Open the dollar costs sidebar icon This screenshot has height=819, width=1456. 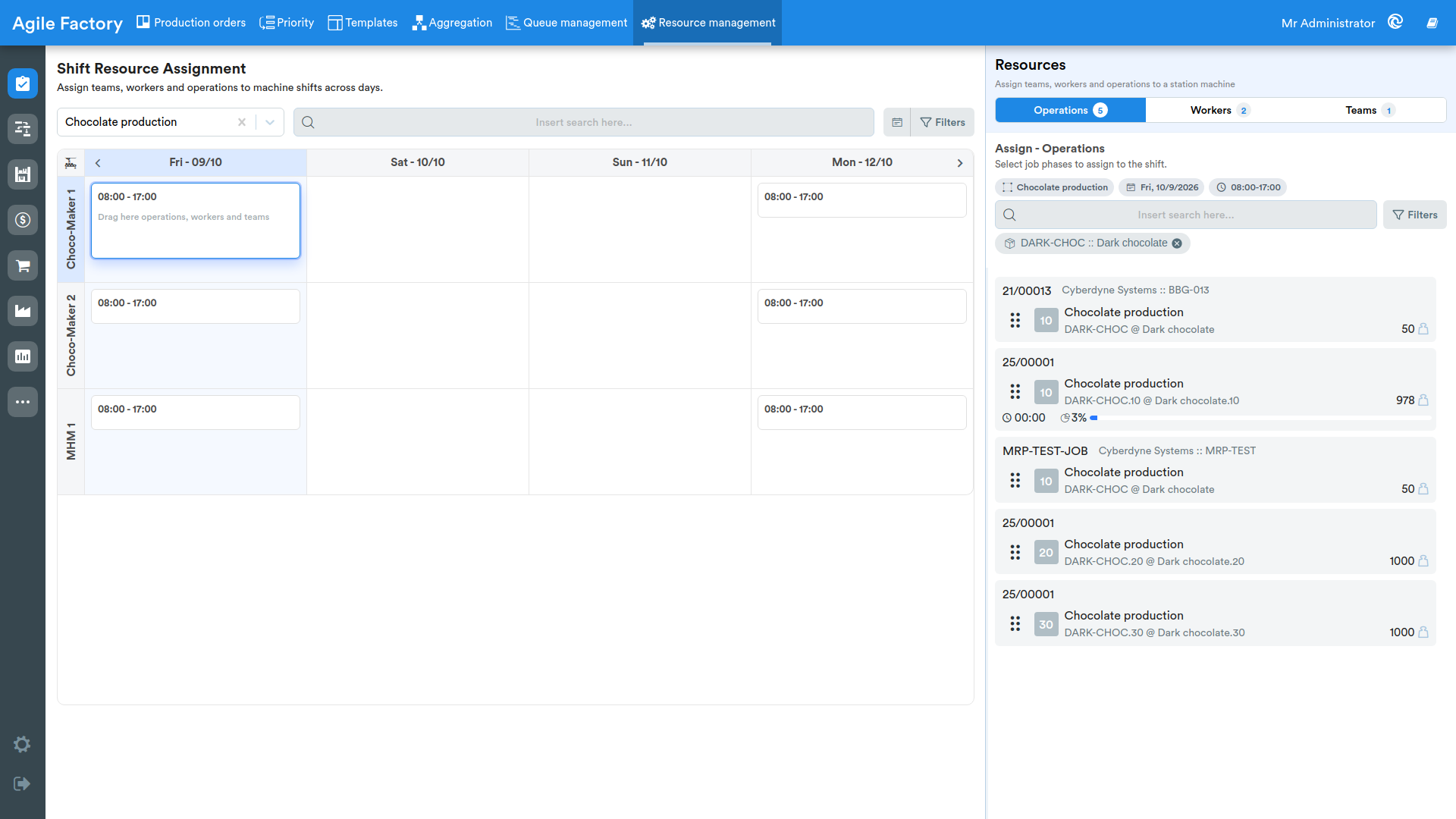point(23,220)
